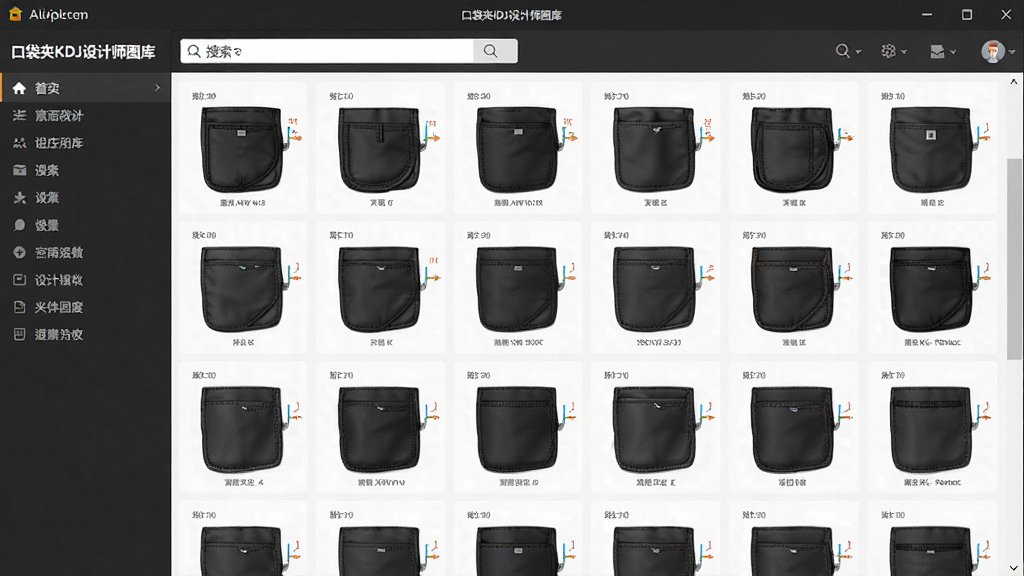Image resolution: width=1024 pixels, height=576 pixels.
Task: Select the fourth pocket thumbnail in the third row
Action: 656,427
